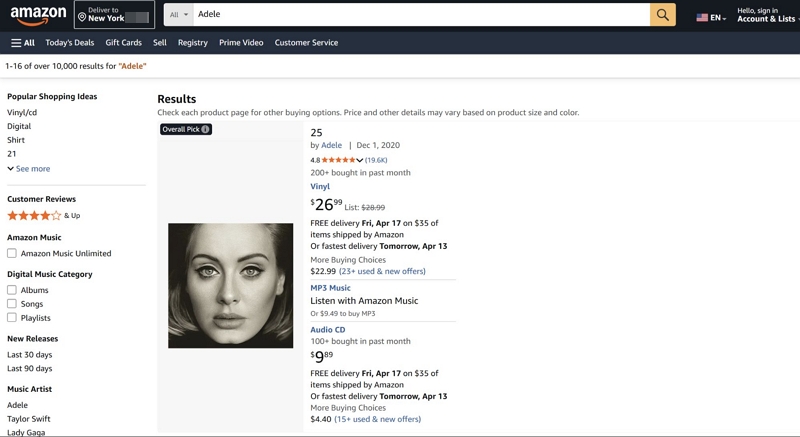Open 19.6K ratings link
This screenshot has height=437, width=800.
376,160
